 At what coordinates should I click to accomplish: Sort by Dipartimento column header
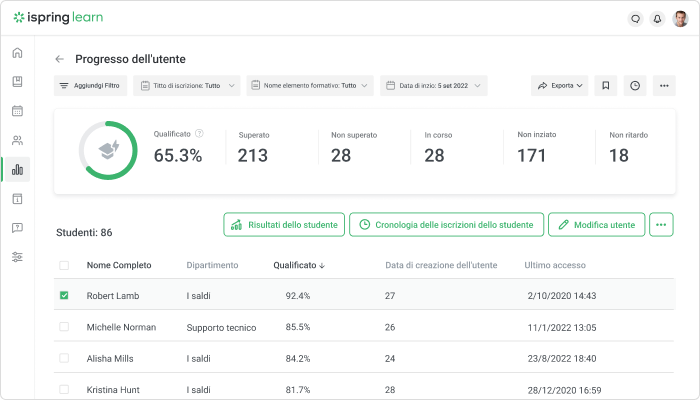(212, 265)
